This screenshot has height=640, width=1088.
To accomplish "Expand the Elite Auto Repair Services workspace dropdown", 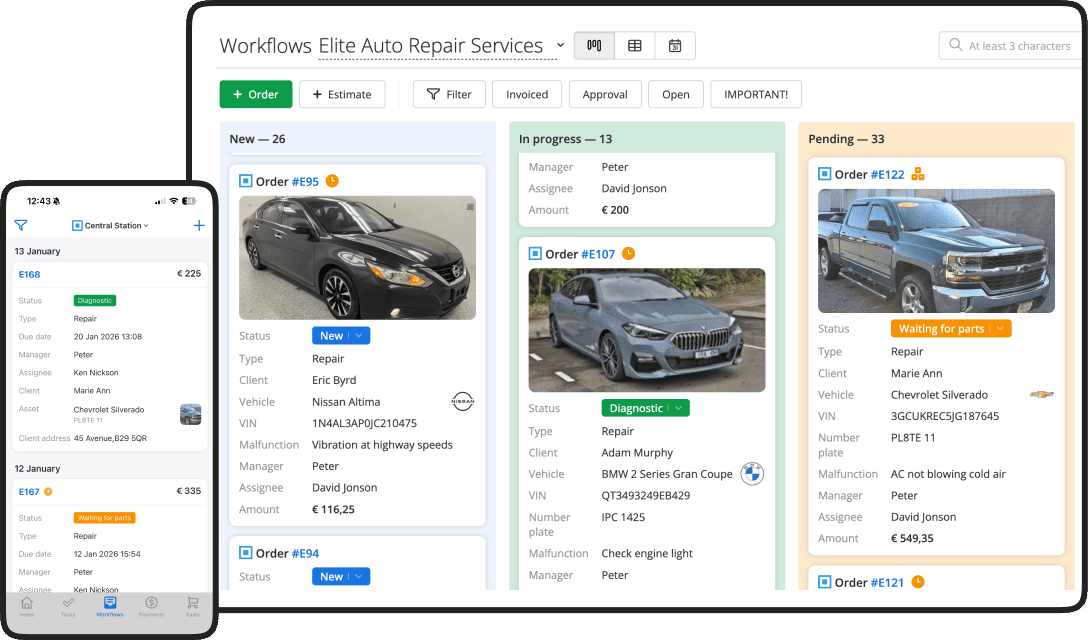I will point(559,46).
